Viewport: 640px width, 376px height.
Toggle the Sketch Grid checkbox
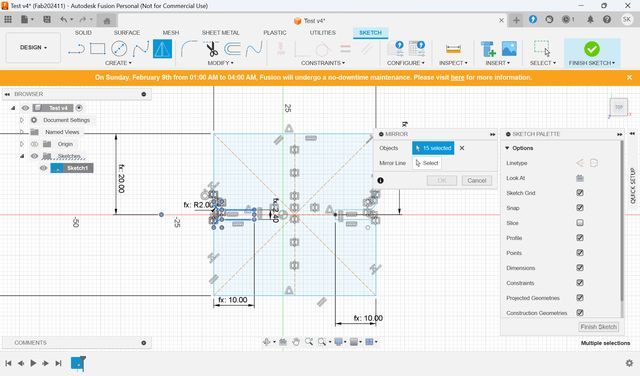[580, 193]
